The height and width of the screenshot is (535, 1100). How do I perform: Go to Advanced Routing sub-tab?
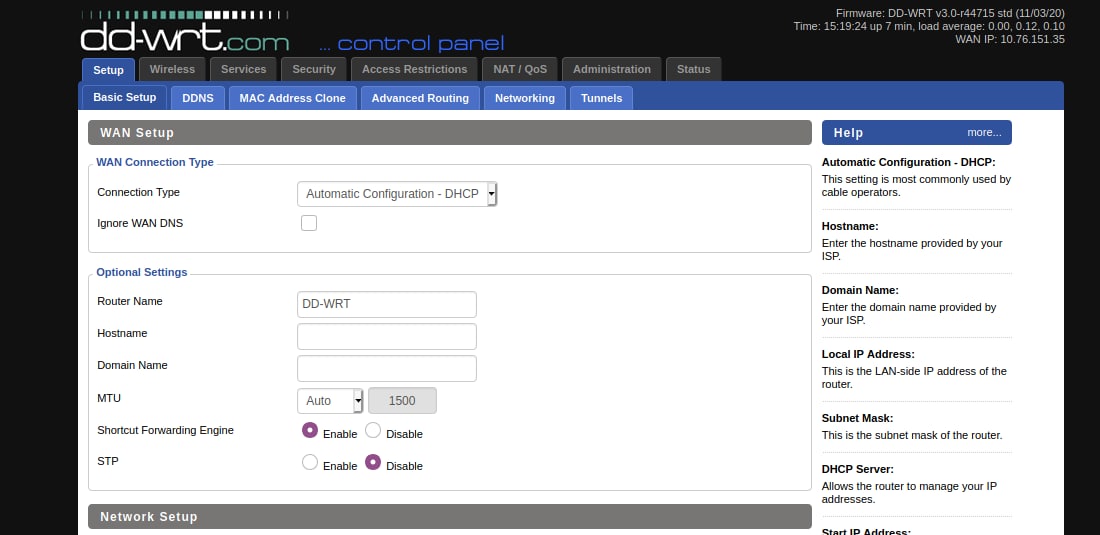tap(420, 98)
